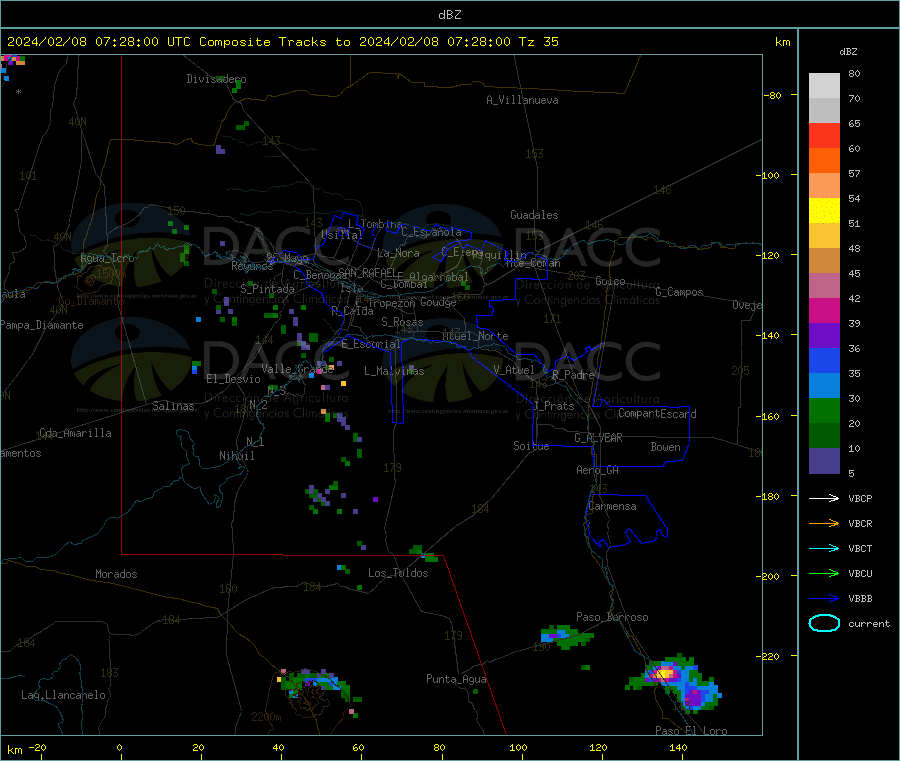This screenshot has width=900, height=761.
Task: Click the 'La_Nora' map label
Action: coord(398,253)
